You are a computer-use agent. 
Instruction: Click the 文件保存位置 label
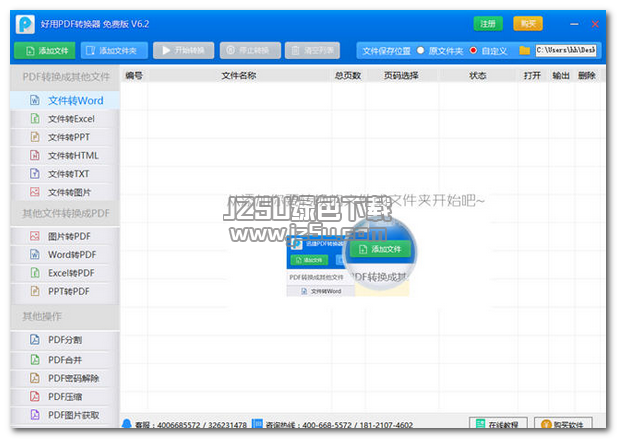(x=386, y=51)
